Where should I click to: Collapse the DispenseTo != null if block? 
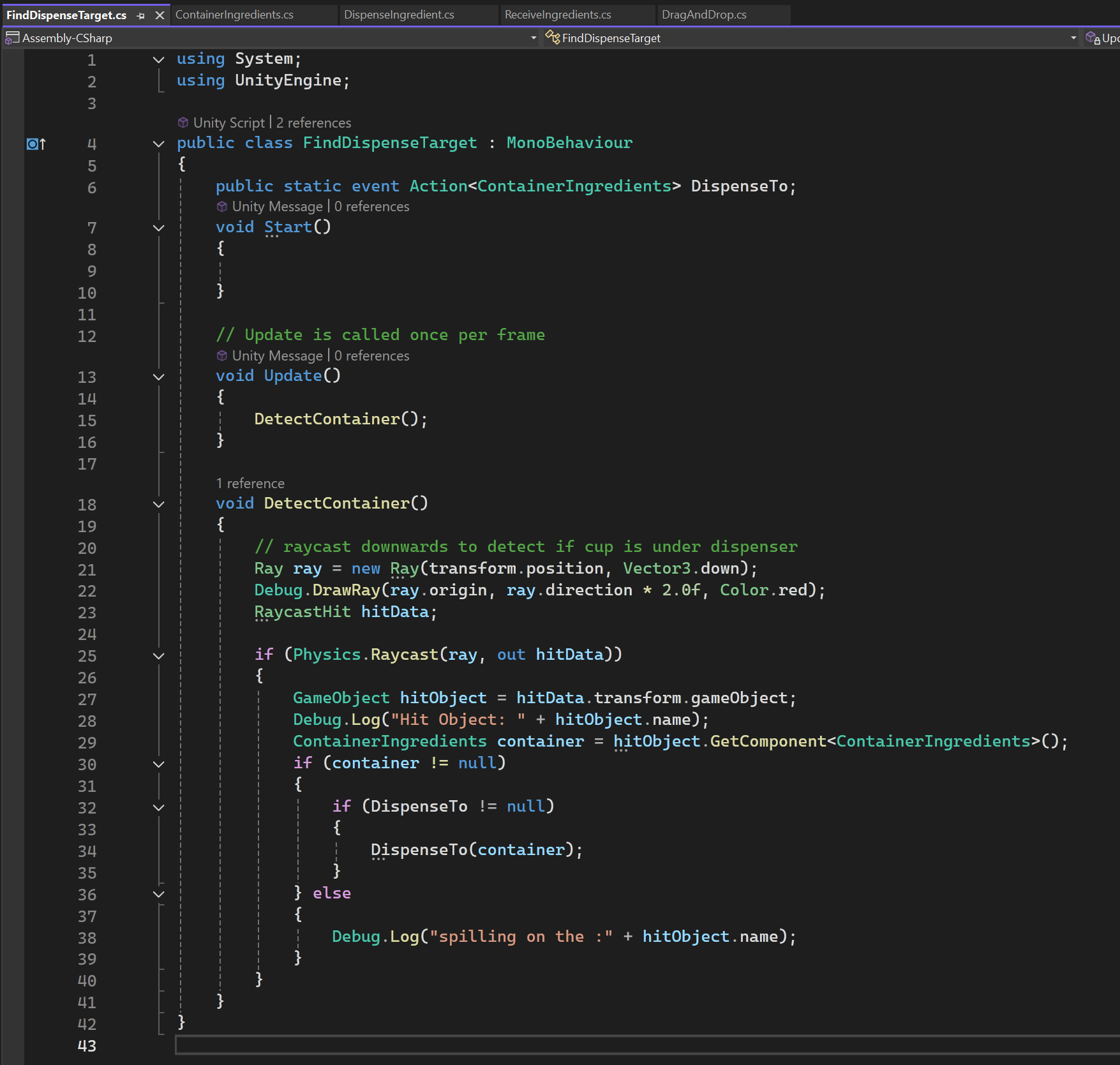pos(159,807)
